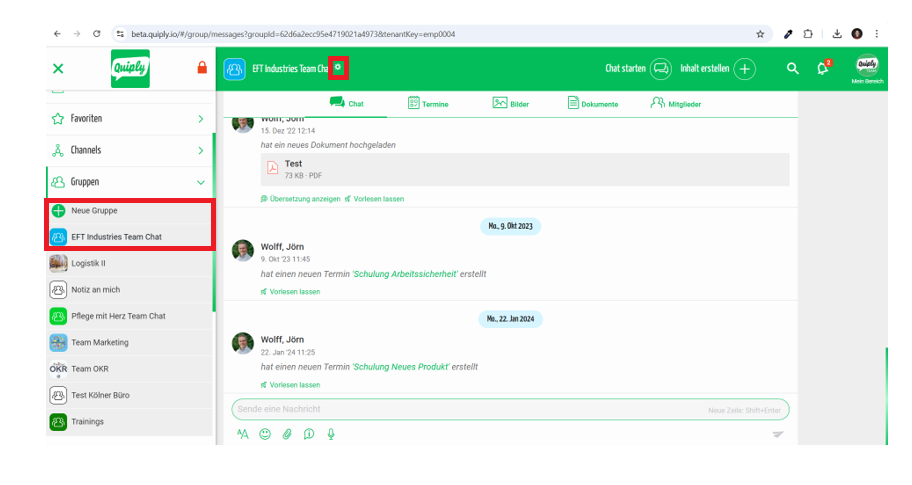
Task: Click Chat starten button label
Action: click(625, 69)
